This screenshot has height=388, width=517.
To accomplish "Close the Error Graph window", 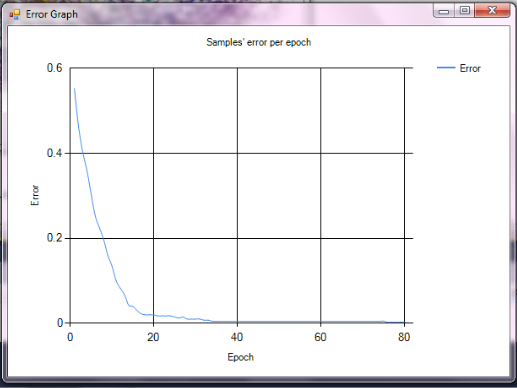I will pos(492,11).
